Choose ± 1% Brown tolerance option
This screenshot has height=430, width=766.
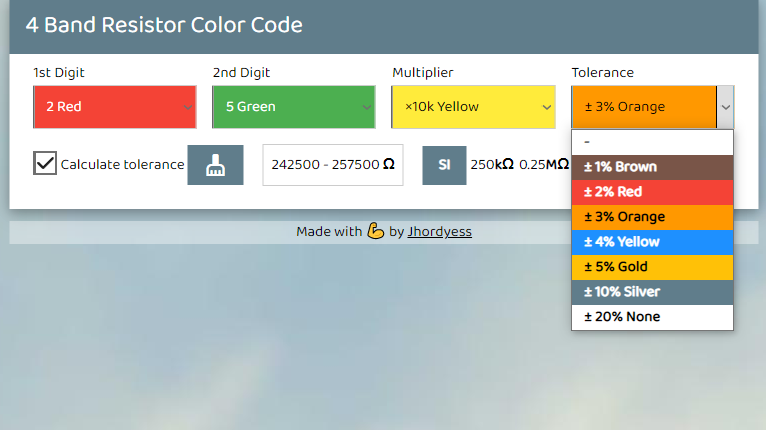(652, 167)
